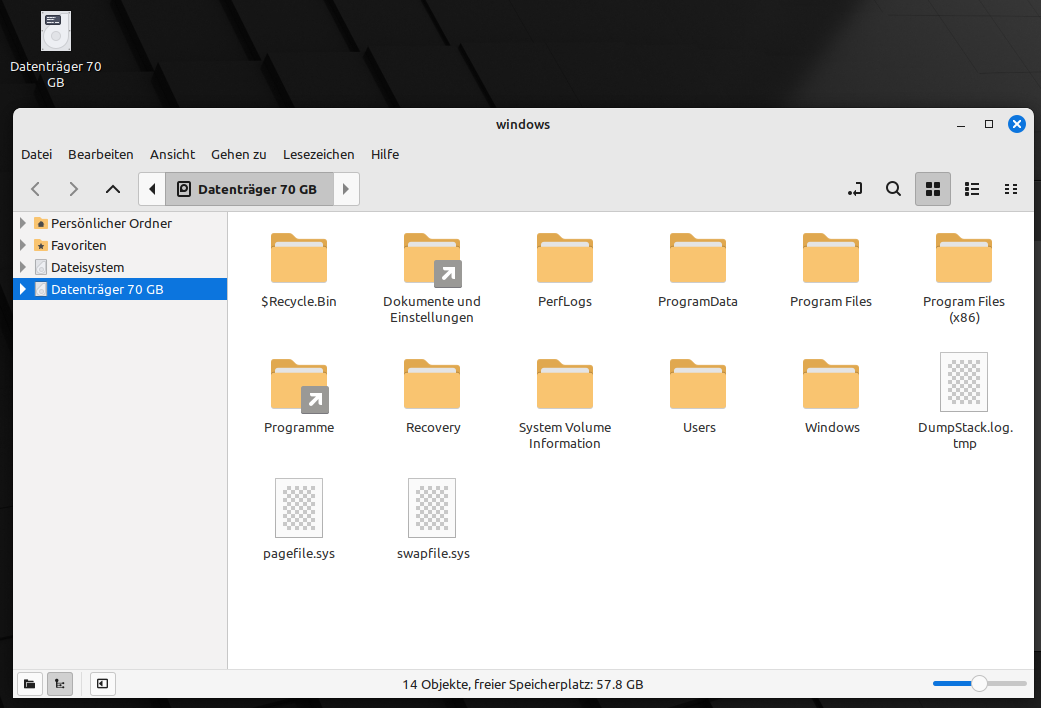The image size is (1041, 708).
Task: Click the status bar free space text
Action: coord(522,684)
